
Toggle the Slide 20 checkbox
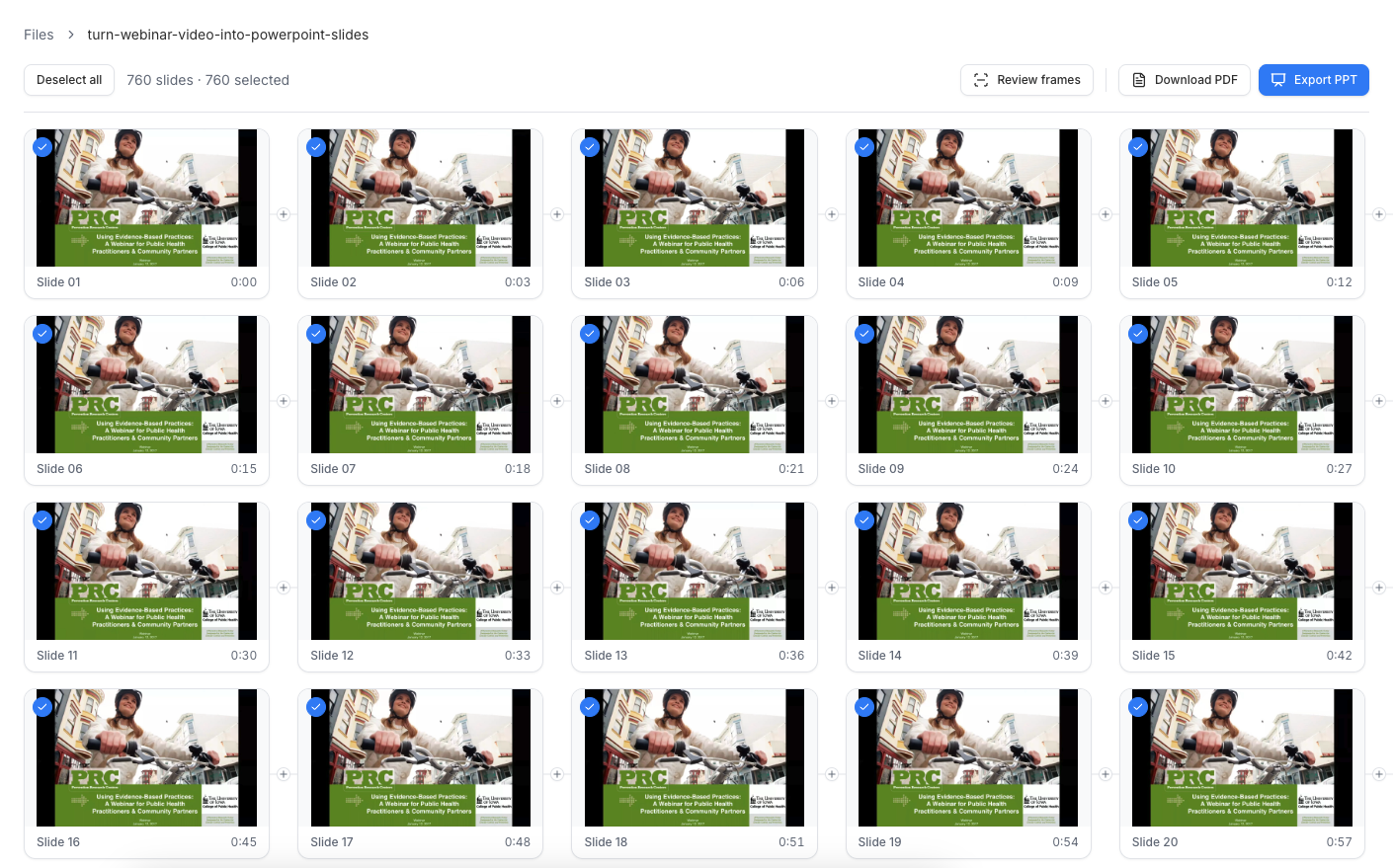coord(1138,707)
